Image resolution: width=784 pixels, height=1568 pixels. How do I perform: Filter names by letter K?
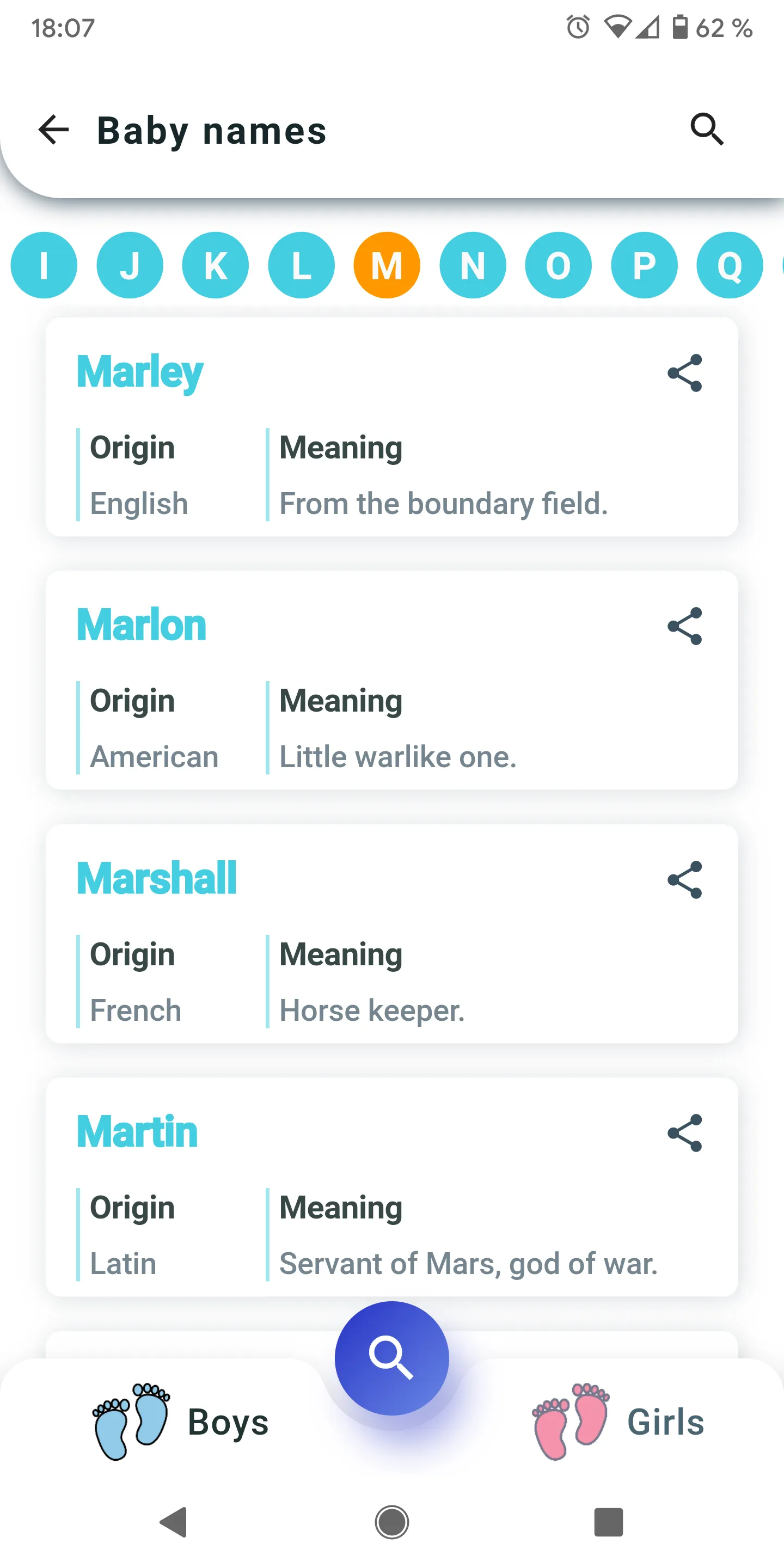[x=216, y=265]
